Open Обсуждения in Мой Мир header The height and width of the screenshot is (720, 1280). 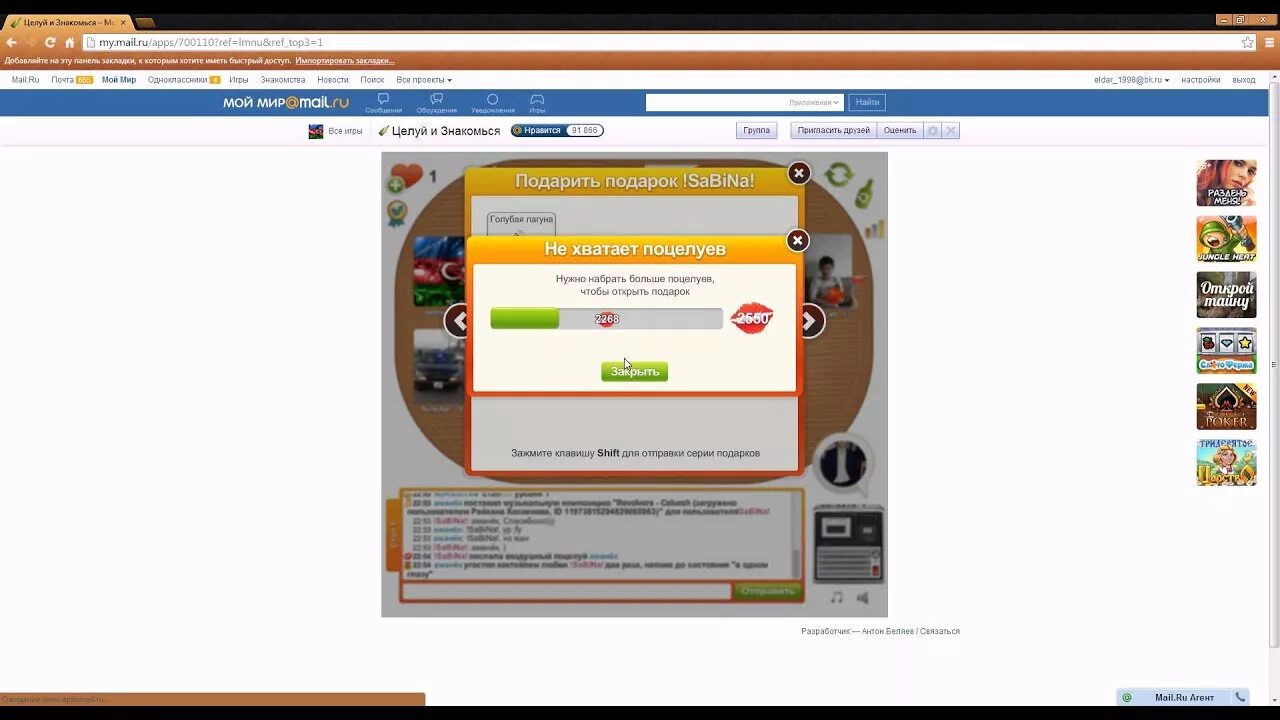click(436, 103)
